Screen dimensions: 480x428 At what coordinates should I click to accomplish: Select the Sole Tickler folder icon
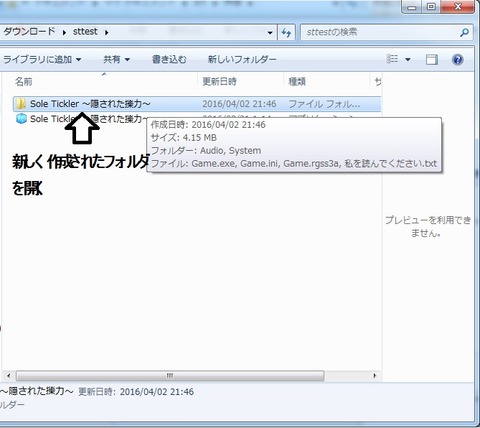click(x=21, y=104)
